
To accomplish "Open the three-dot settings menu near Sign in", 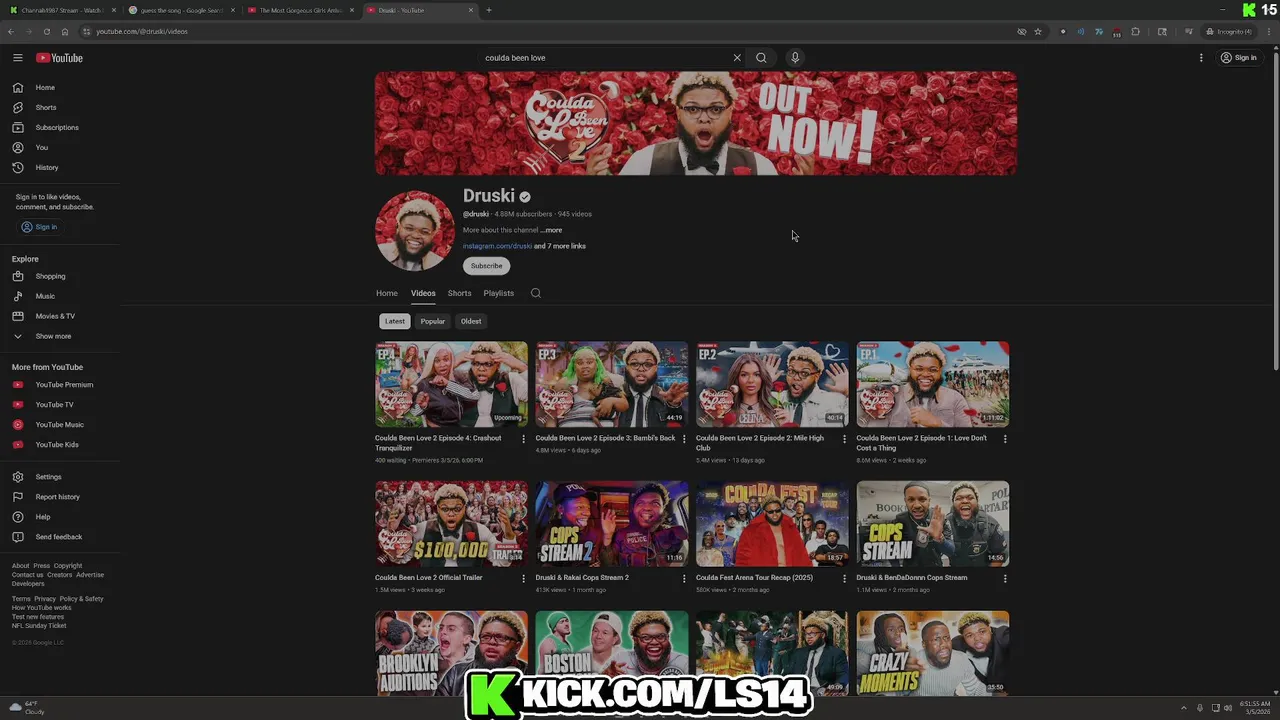I will coord(1201,58).
